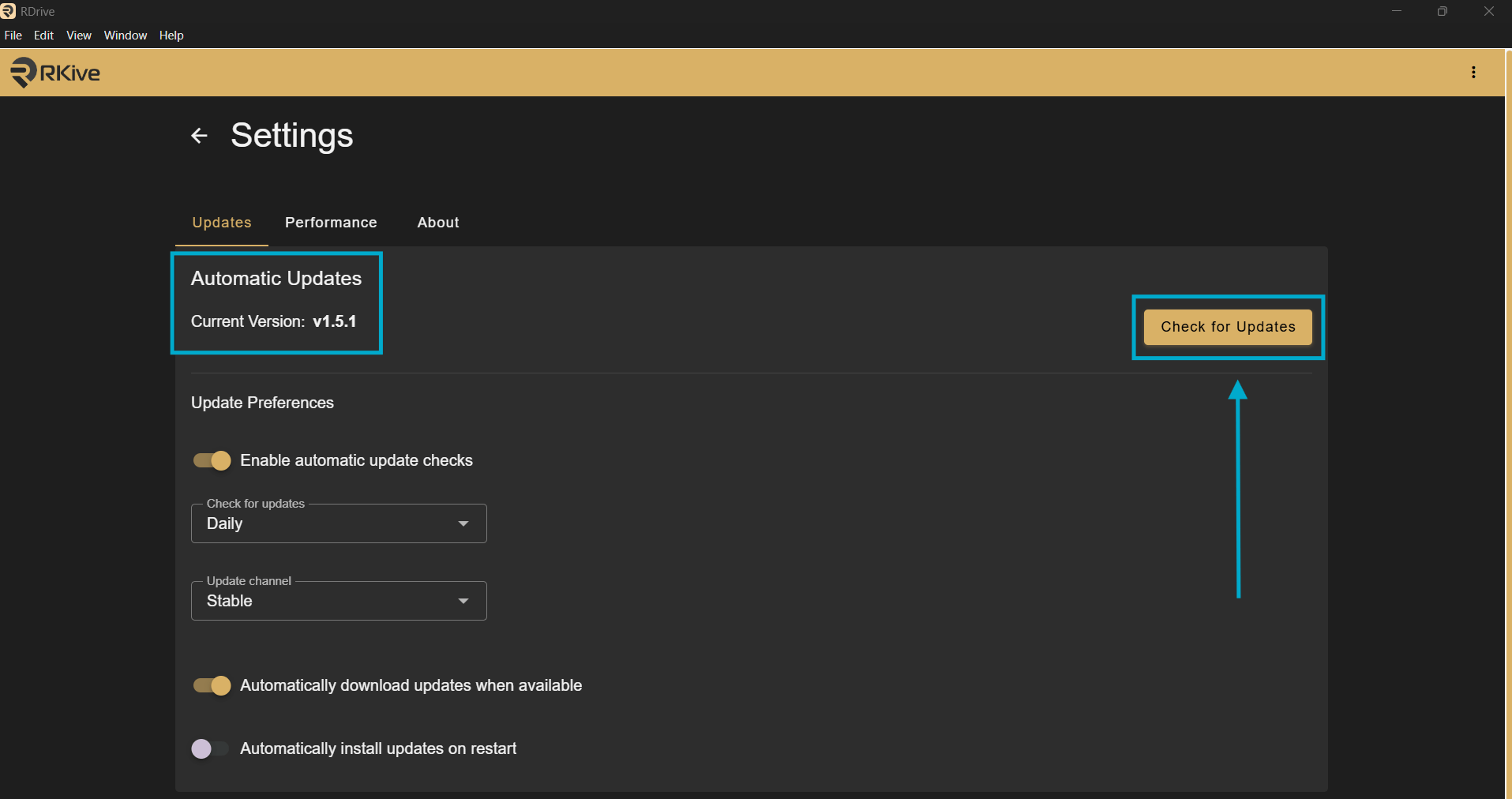Open the View menu
1512x799 pixels.
tap(79, 36)
